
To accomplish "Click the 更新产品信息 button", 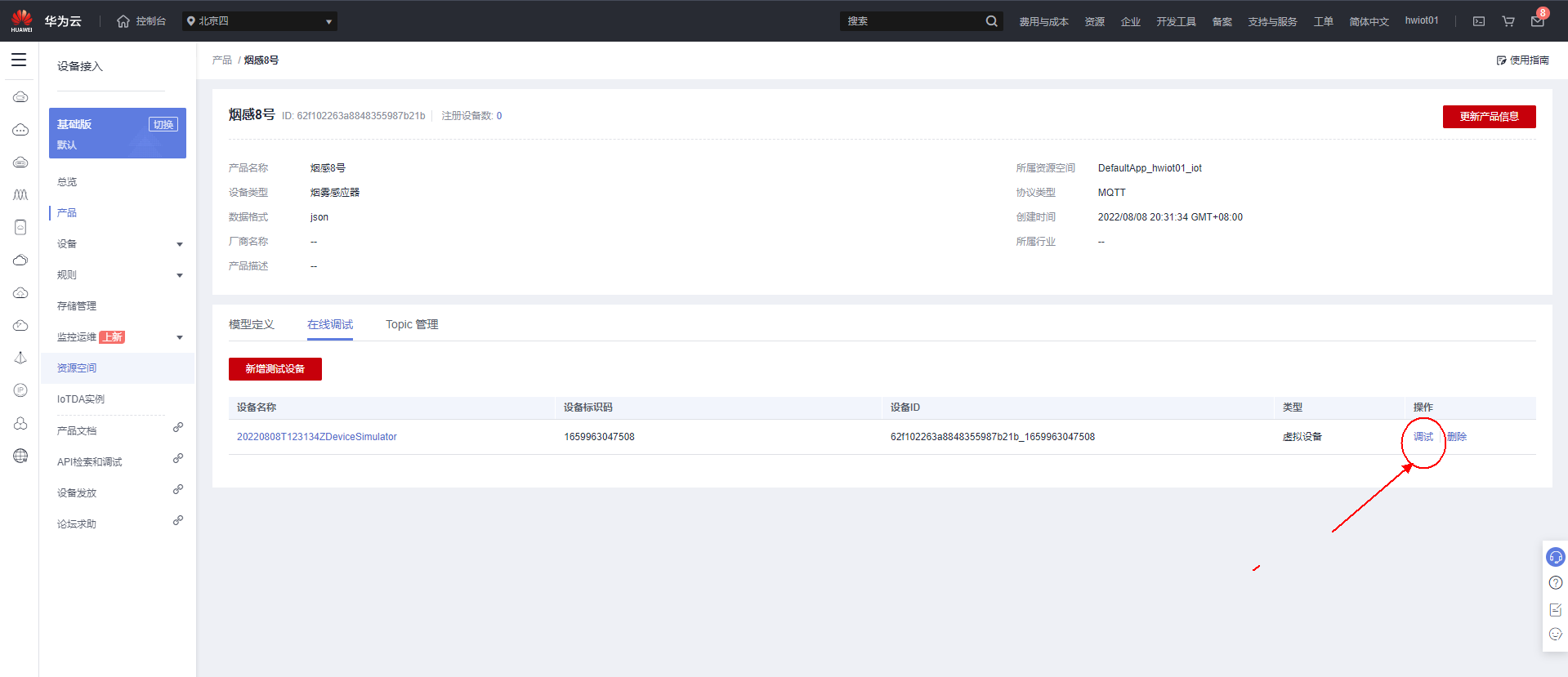I will pos(1489,117).
